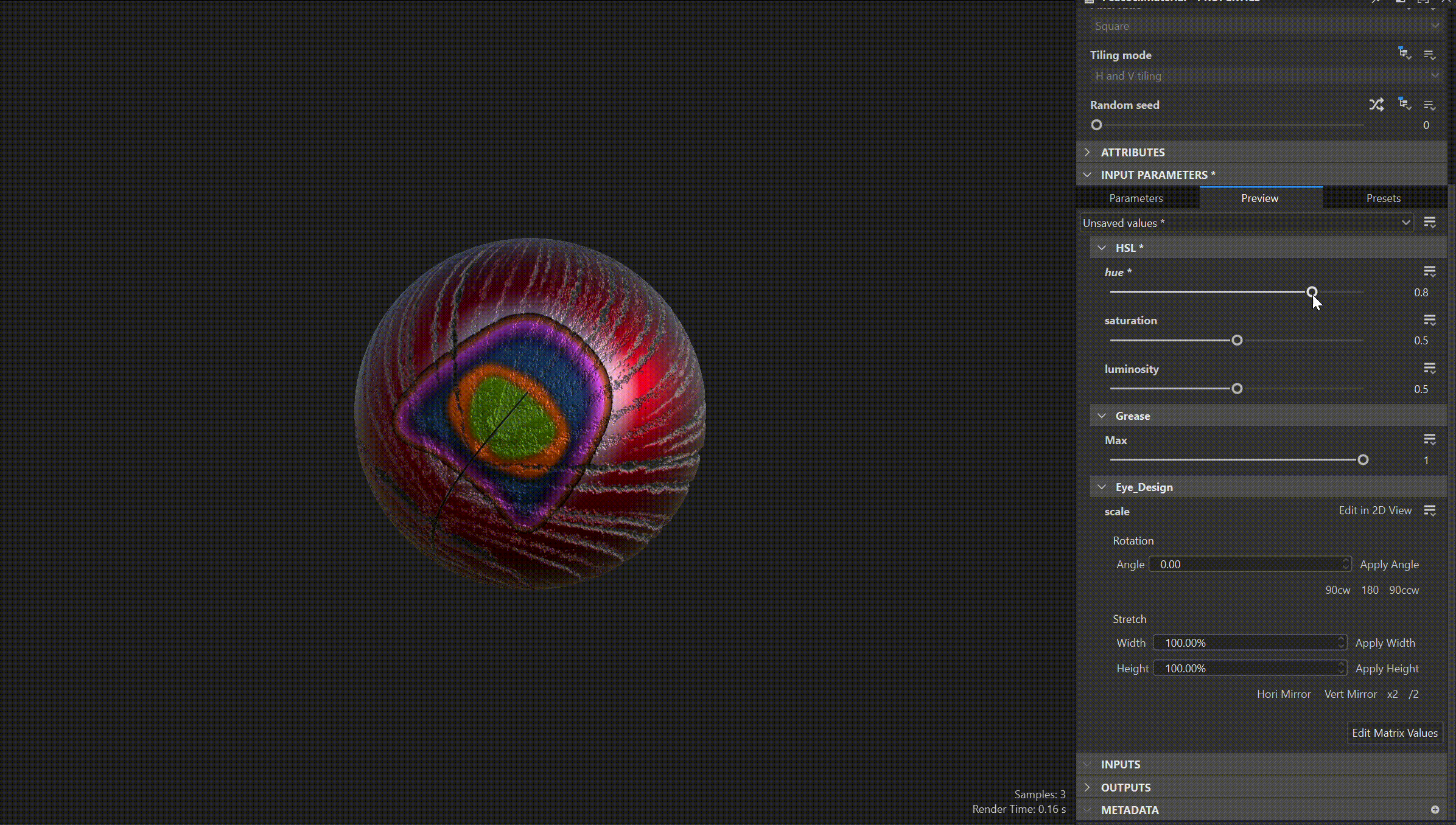Click the Edit Matrix Values button
This screenshot has width=1456, height=825.
tap(1395, 733)
